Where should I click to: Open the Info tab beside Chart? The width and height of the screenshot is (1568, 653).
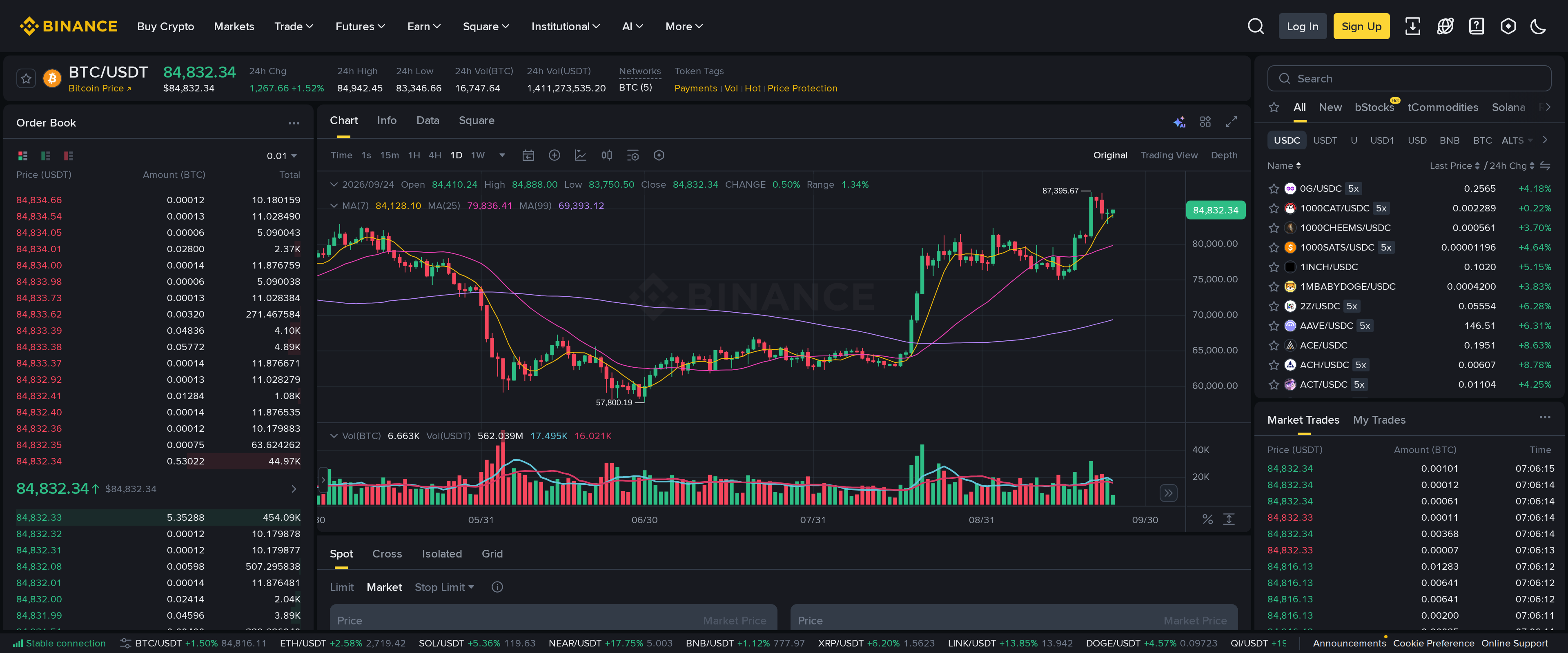(x=387, y=120)
